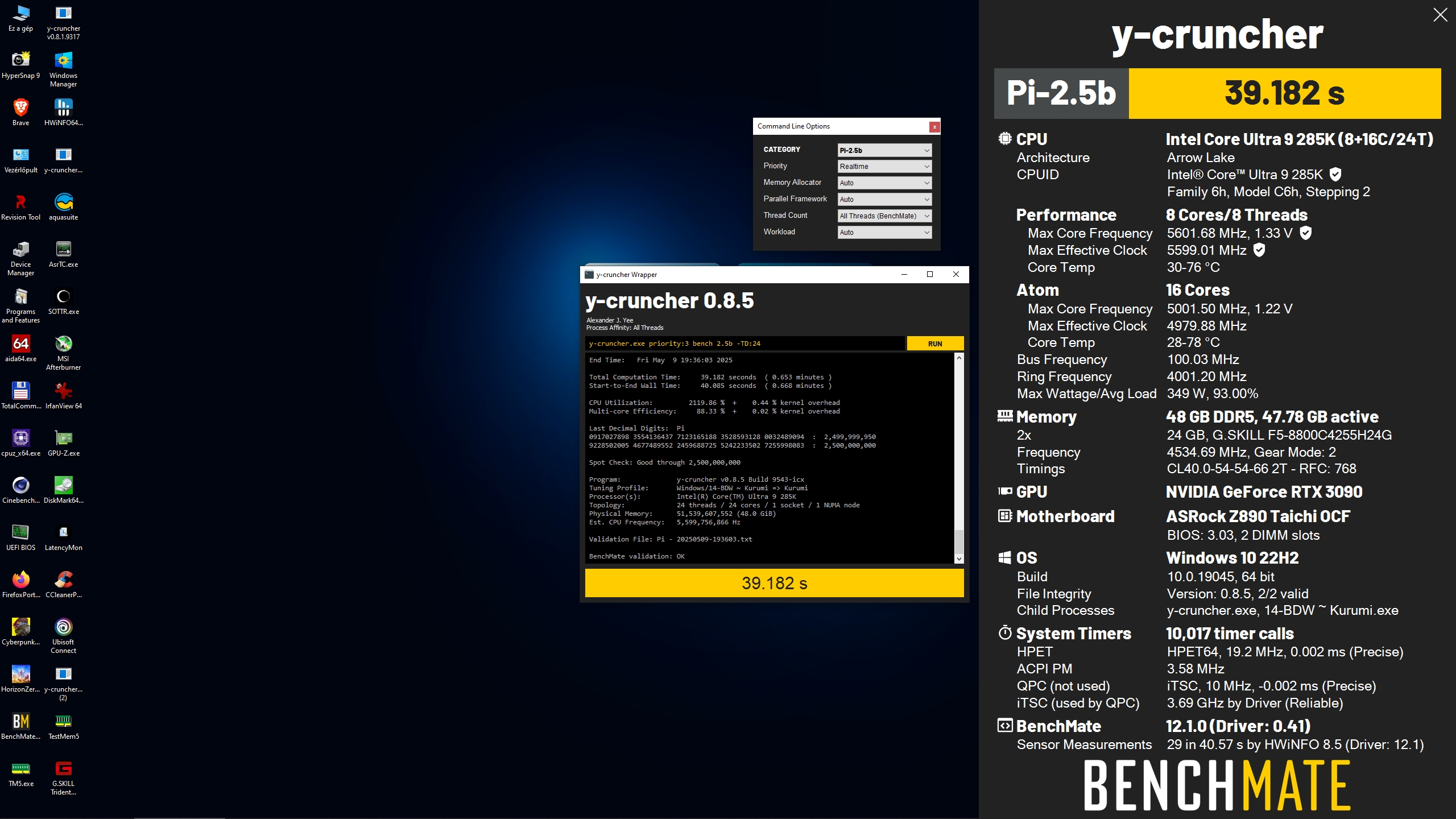Click the scroll-down arrow of the console output
Screen dimensions: 1456x819
coord(959,559)
